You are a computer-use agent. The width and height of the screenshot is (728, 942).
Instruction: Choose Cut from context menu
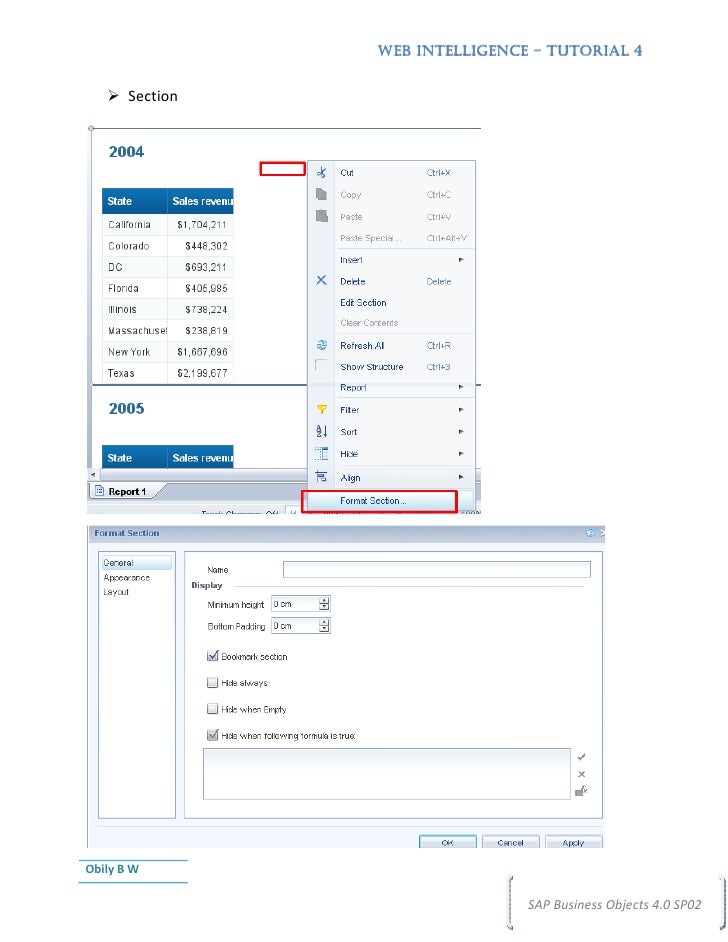pos(392,172)
